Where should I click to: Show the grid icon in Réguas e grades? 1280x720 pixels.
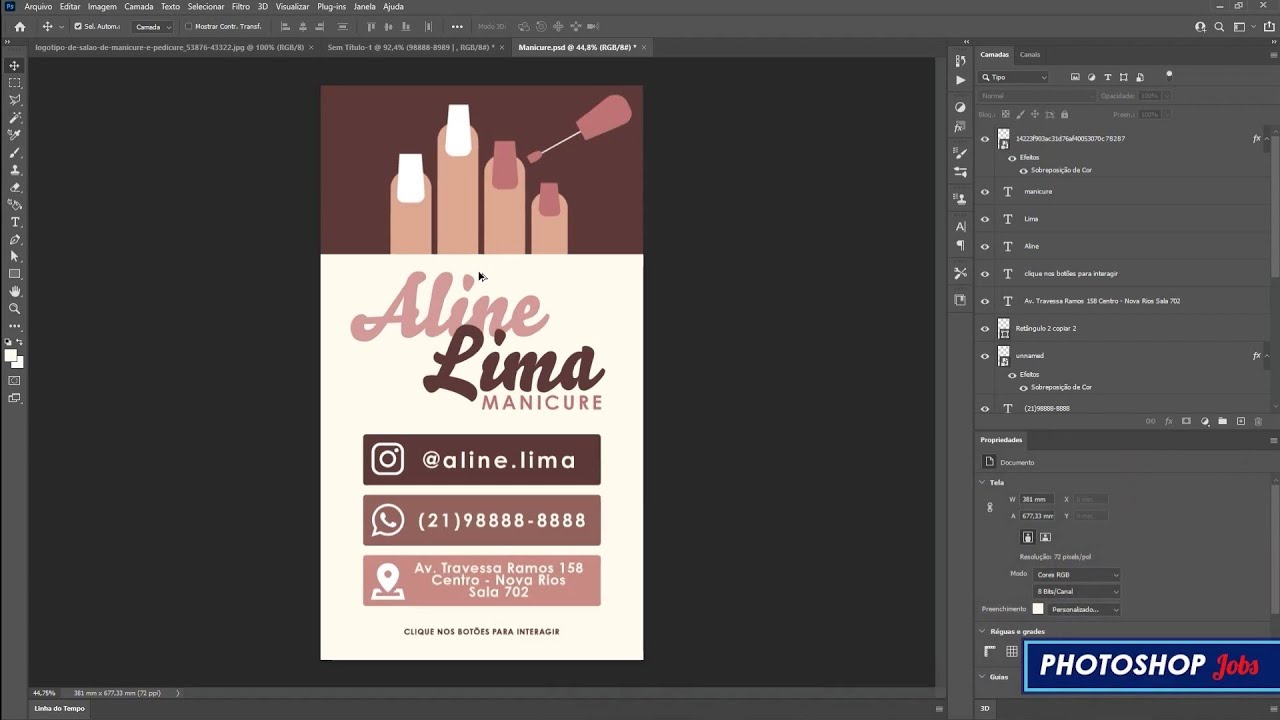point(1012,651)
